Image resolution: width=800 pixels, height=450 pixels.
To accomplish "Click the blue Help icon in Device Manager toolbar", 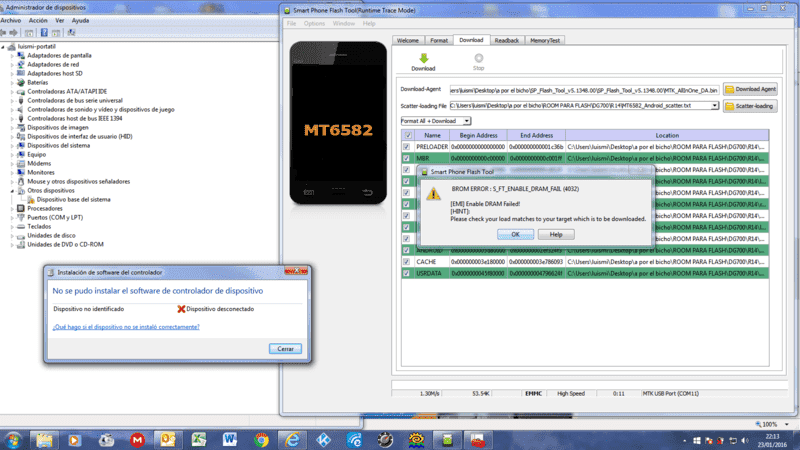I will 44,33.
